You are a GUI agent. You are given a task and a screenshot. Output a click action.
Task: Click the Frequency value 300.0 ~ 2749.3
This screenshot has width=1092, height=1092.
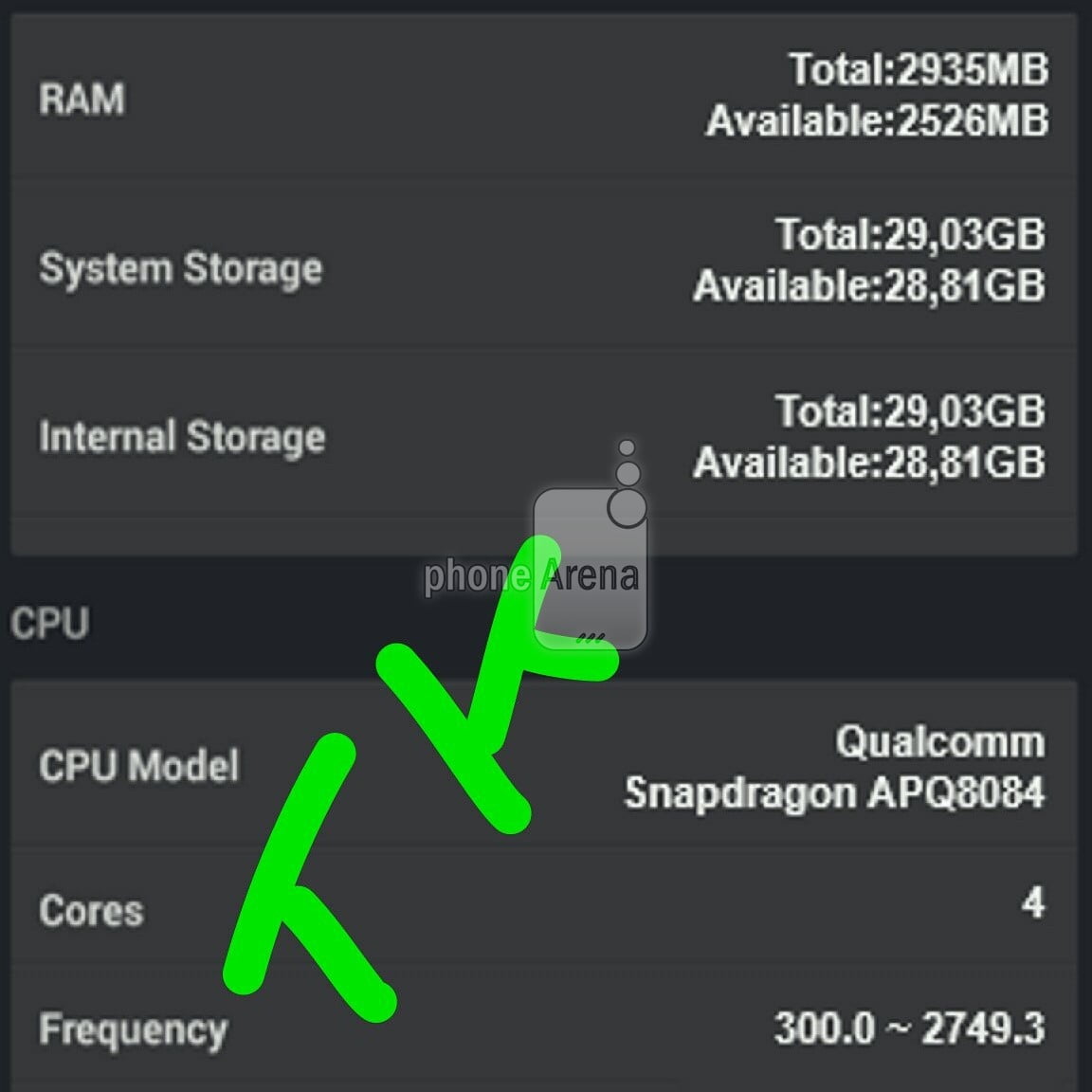point(909,1028)
